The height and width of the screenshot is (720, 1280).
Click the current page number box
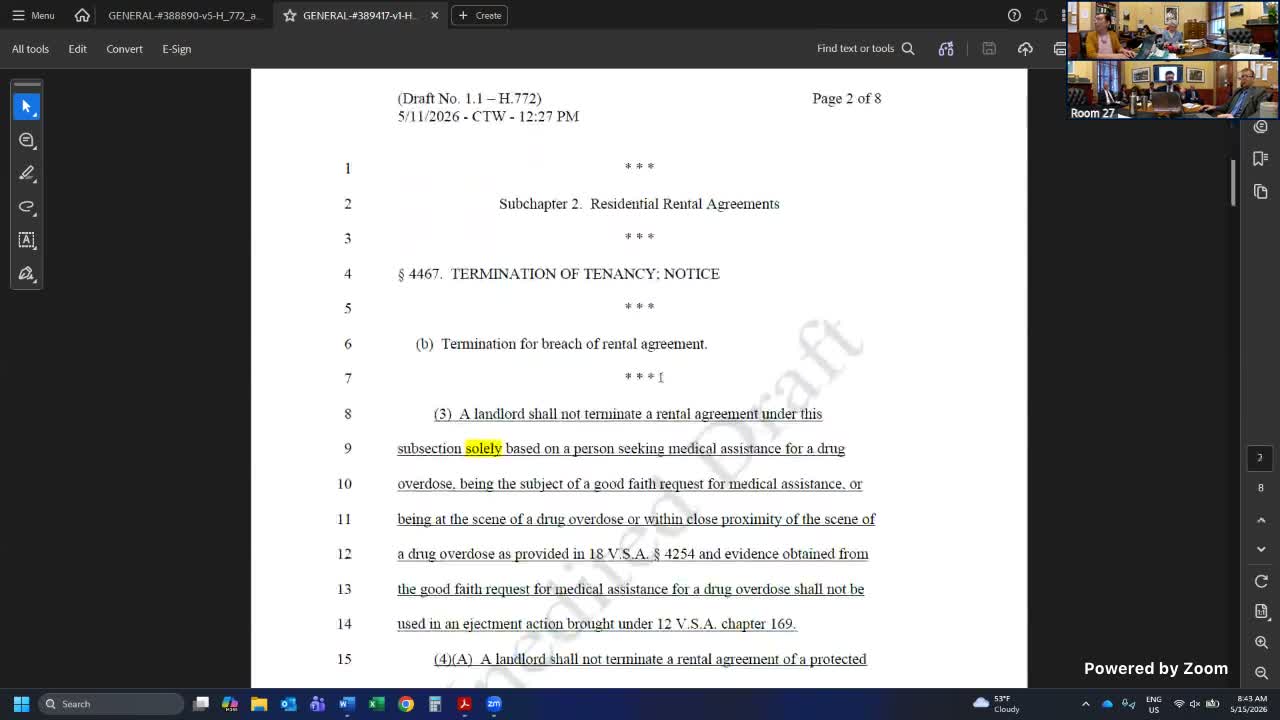1260,458
